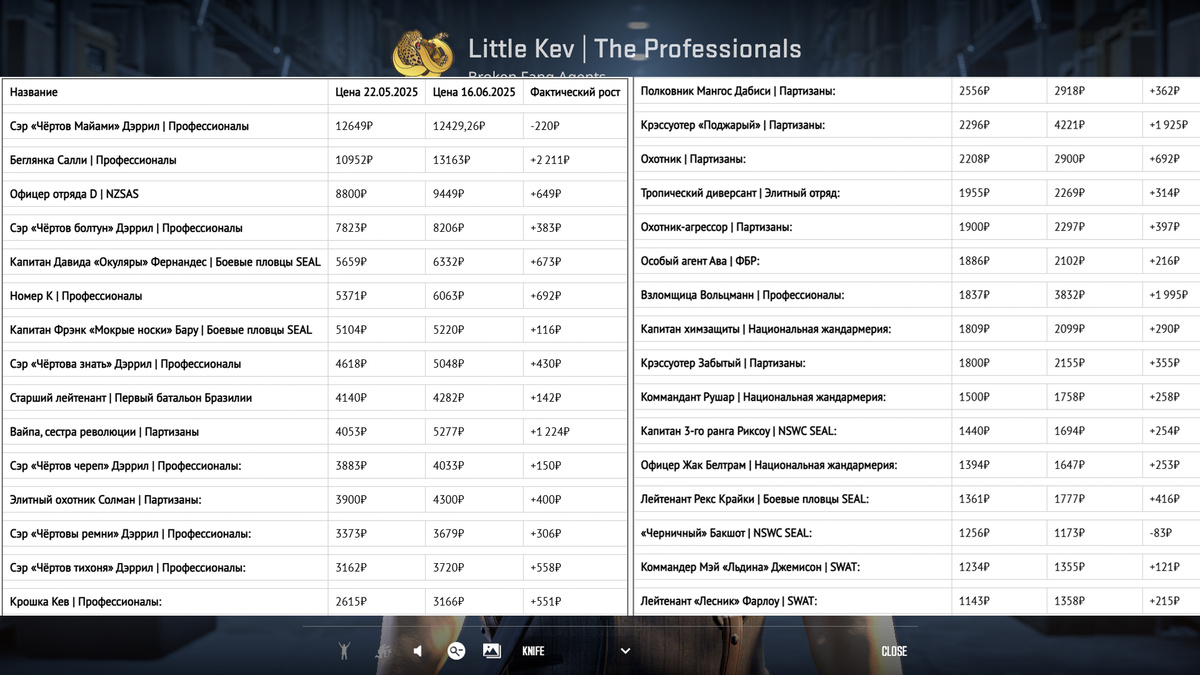Select row 'Коммандант Рушар | Национальная жандармерия'
The width and height of the screenshot is (1200, 675).
(917, 397)
